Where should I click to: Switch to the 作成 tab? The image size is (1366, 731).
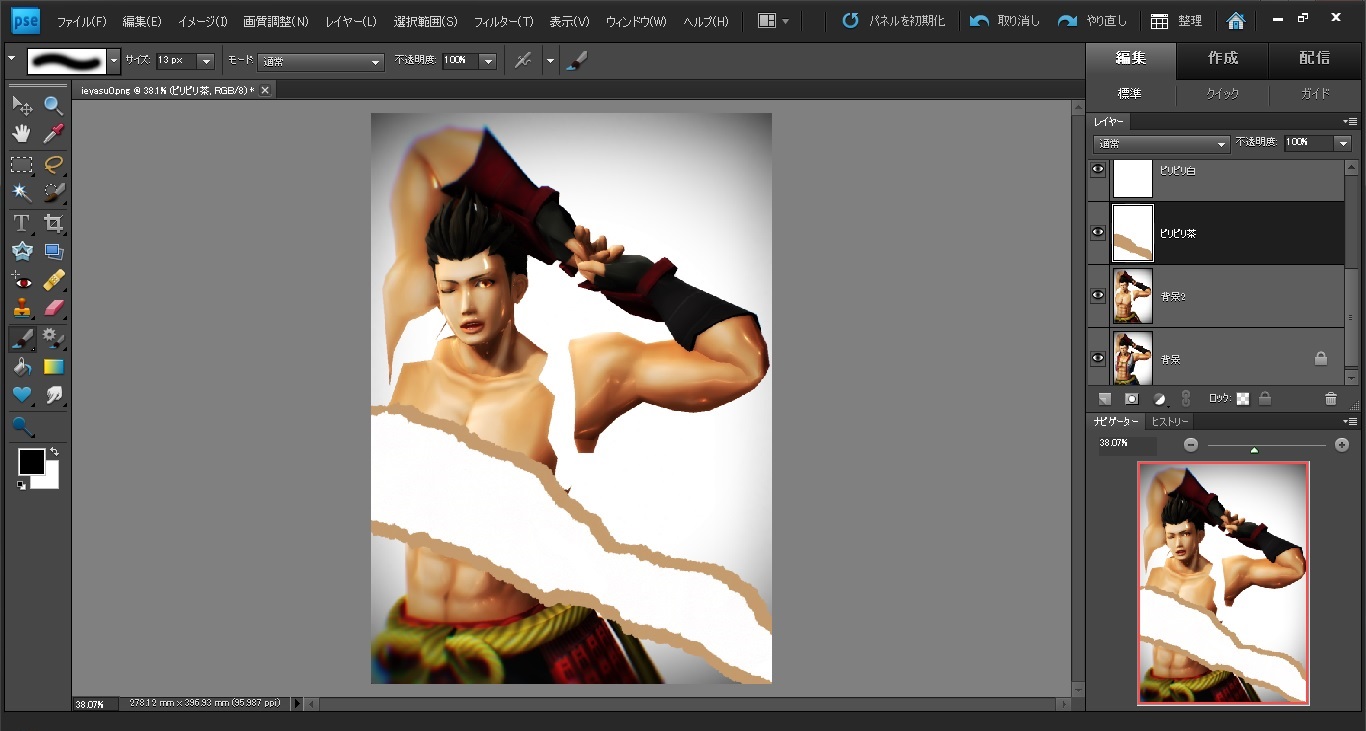[1222, 58]
